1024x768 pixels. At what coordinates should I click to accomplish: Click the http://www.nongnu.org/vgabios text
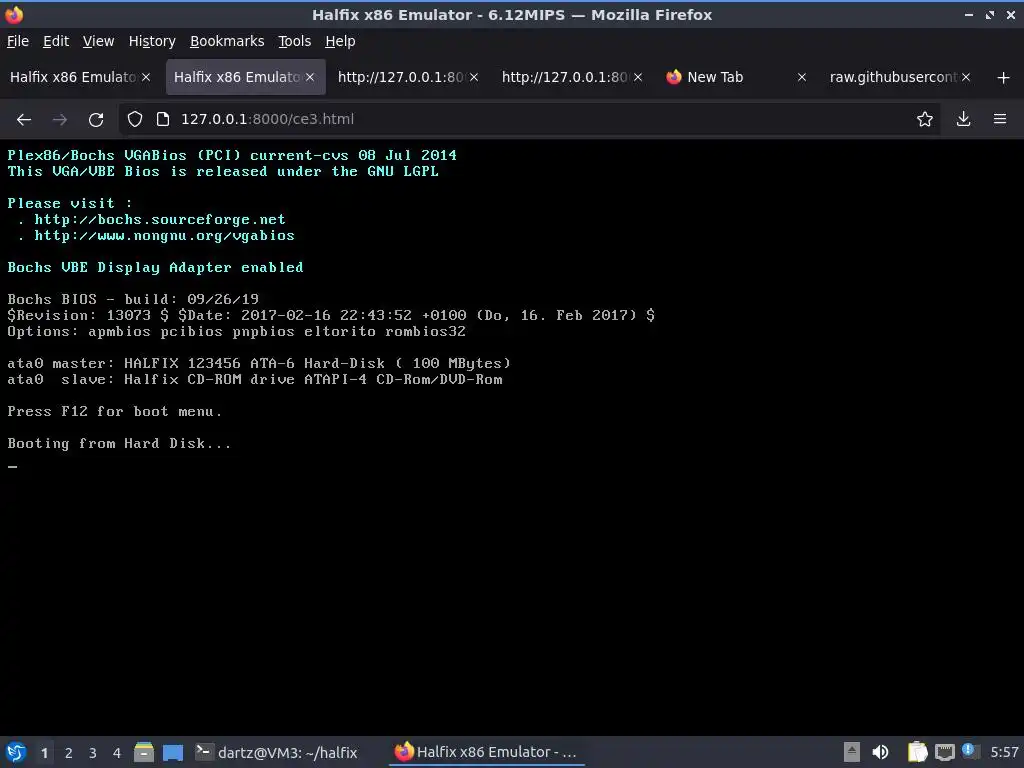tap(164, 236)
